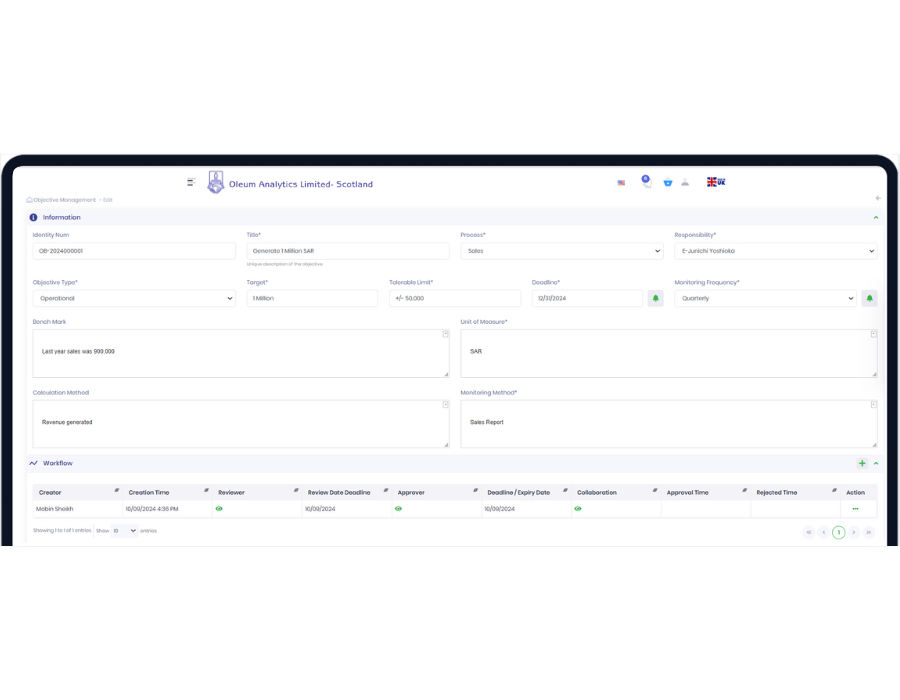Click the green plus icon in Workflow

point(862,464)
